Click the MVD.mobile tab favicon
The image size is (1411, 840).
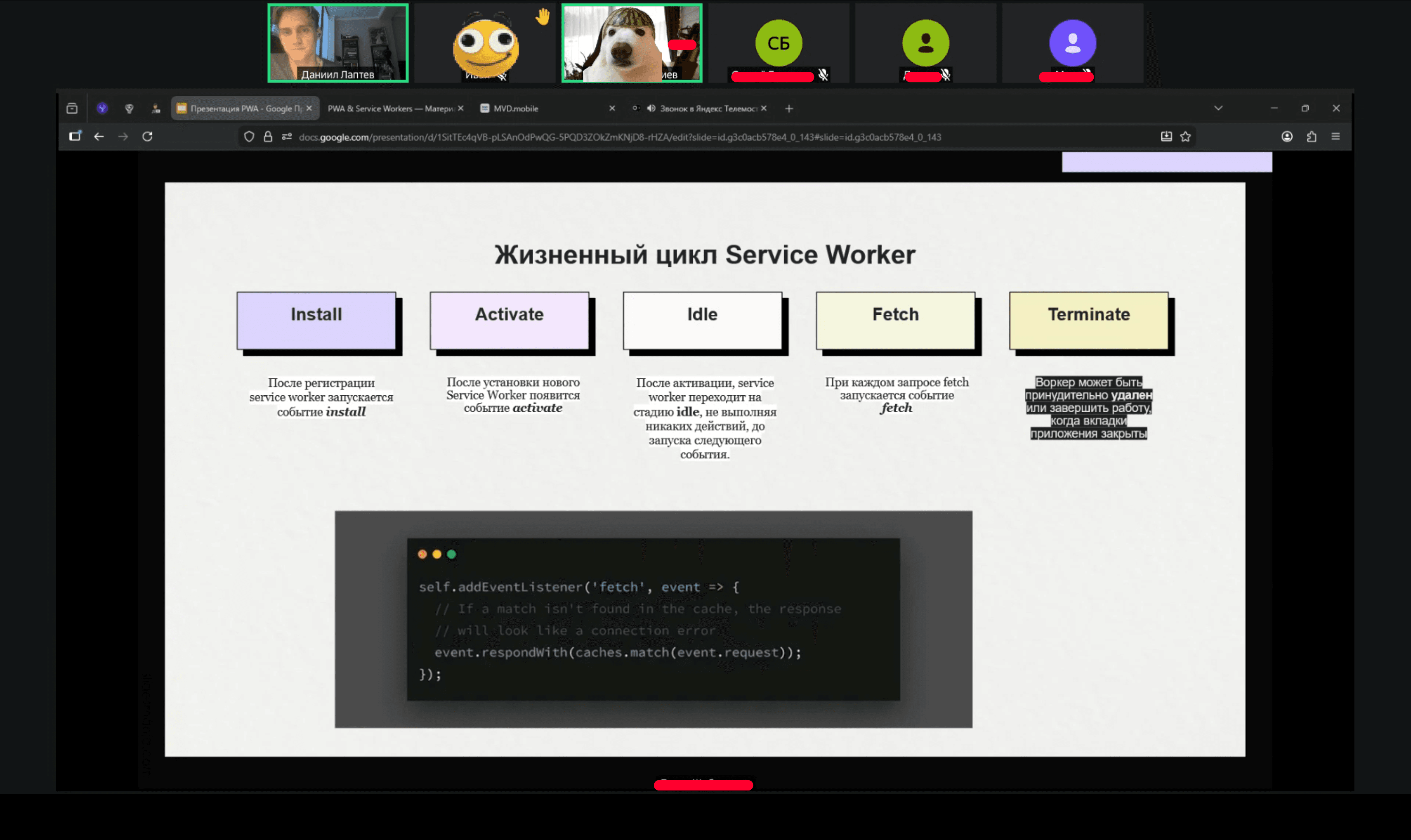pyautogui.click(x=484, y=108)
